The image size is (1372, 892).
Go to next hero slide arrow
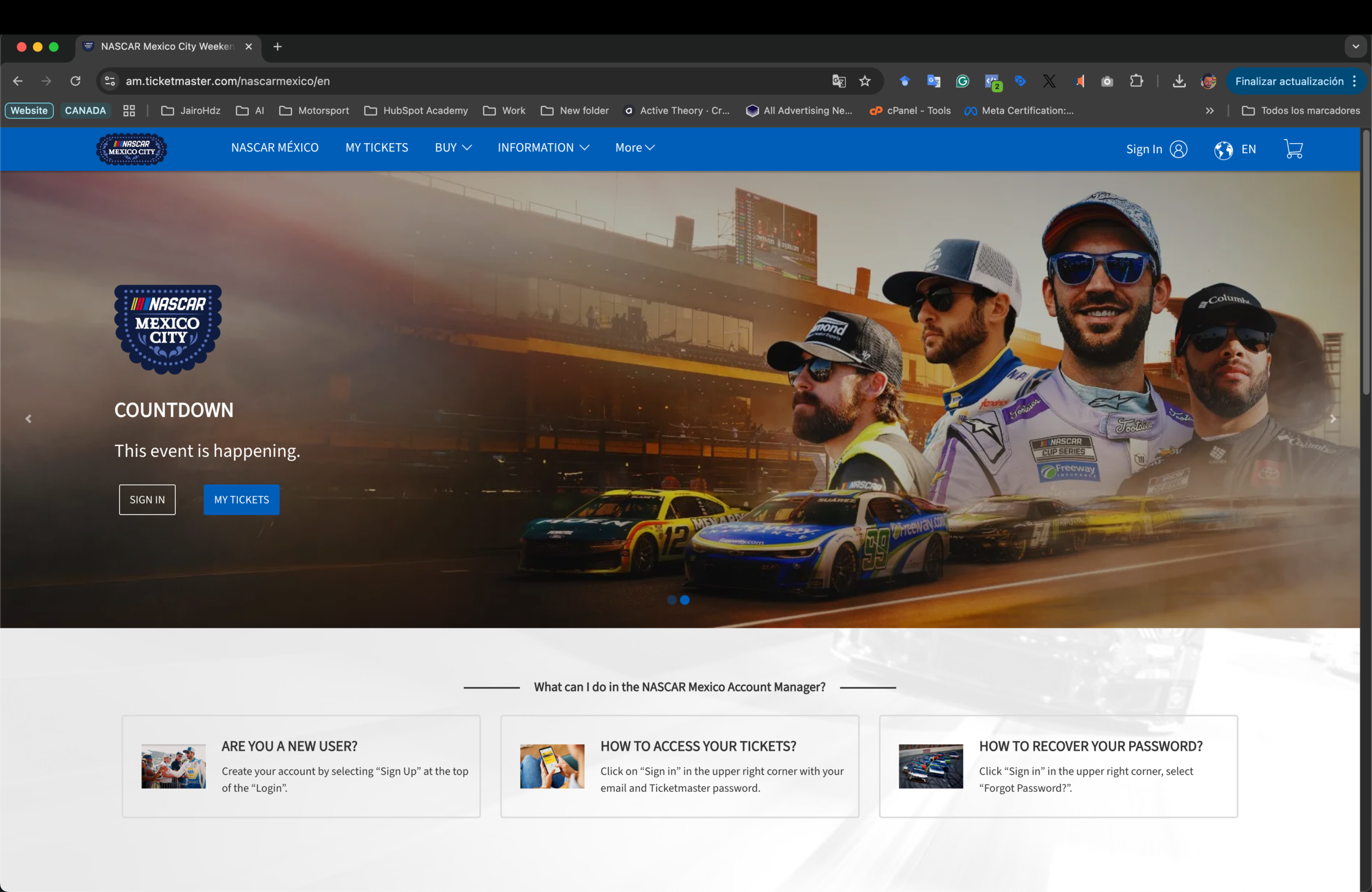pos(1333,419)
